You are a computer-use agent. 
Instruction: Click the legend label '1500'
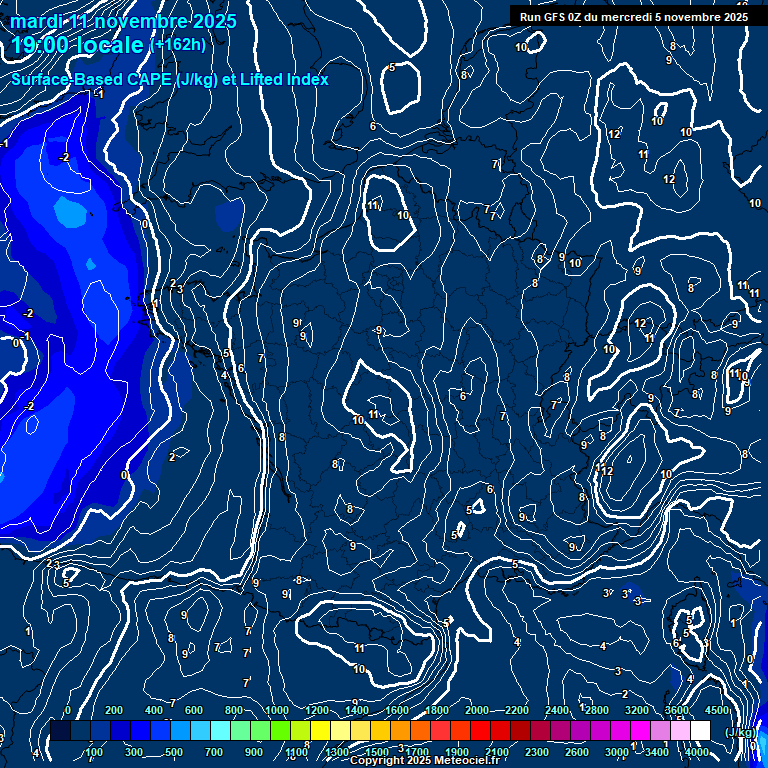(377, 752)
